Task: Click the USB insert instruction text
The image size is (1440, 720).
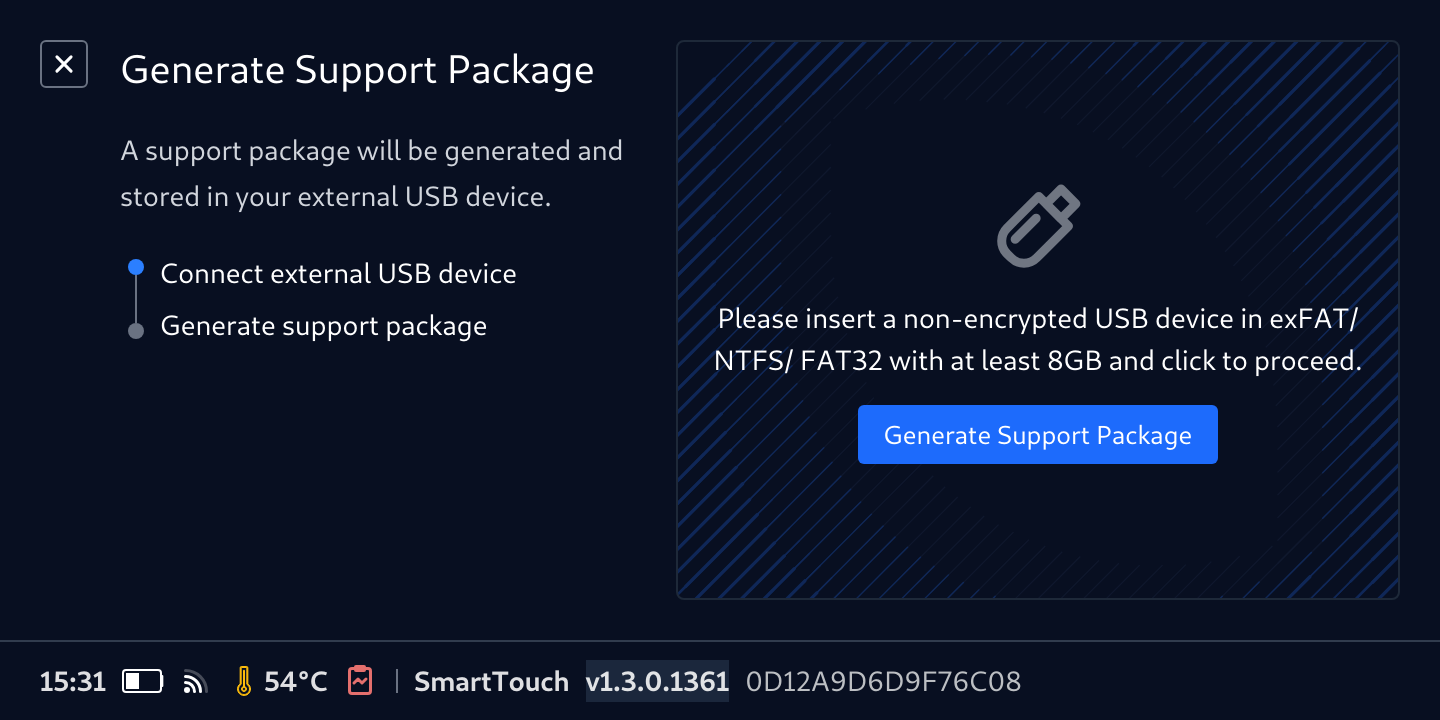Action: [1037, 340]
